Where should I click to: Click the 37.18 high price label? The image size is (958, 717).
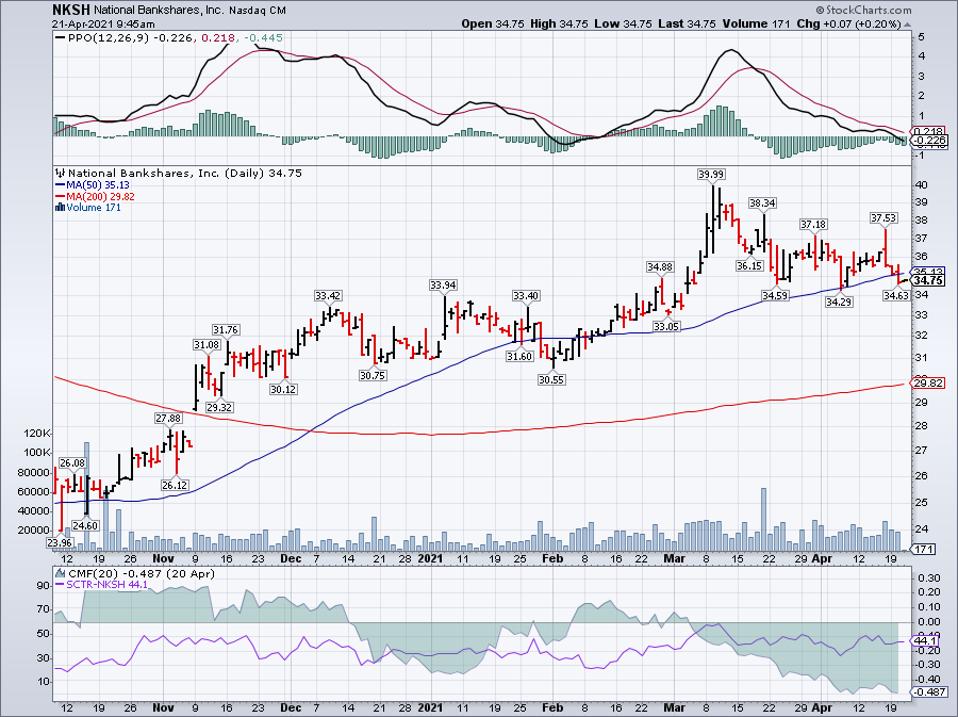pos(813,225)
